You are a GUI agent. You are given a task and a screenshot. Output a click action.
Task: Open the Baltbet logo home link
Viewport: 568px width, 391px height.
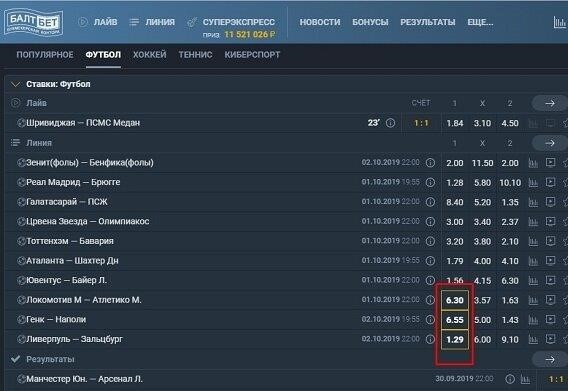point(33,22)
